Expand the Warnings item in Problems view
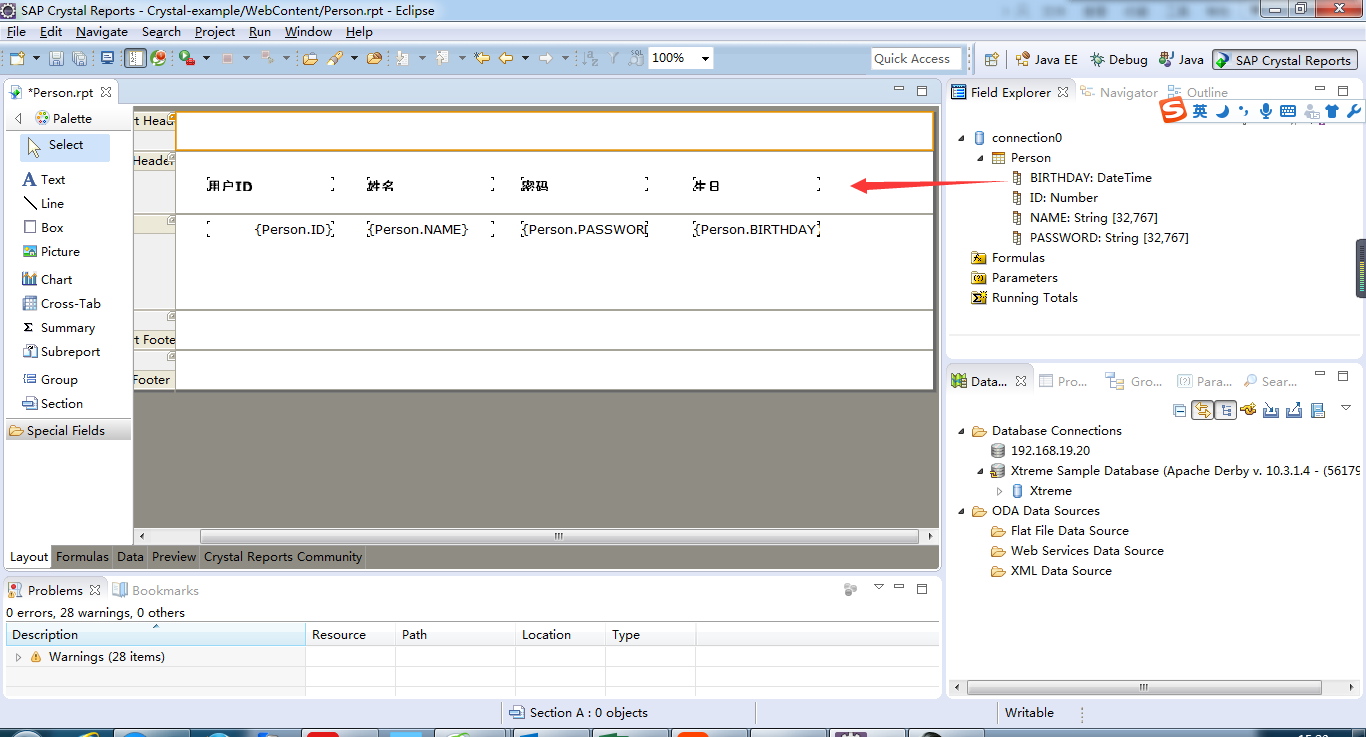Image resolution: width=1366 pixels, height=737 pixels. (18, 656)
